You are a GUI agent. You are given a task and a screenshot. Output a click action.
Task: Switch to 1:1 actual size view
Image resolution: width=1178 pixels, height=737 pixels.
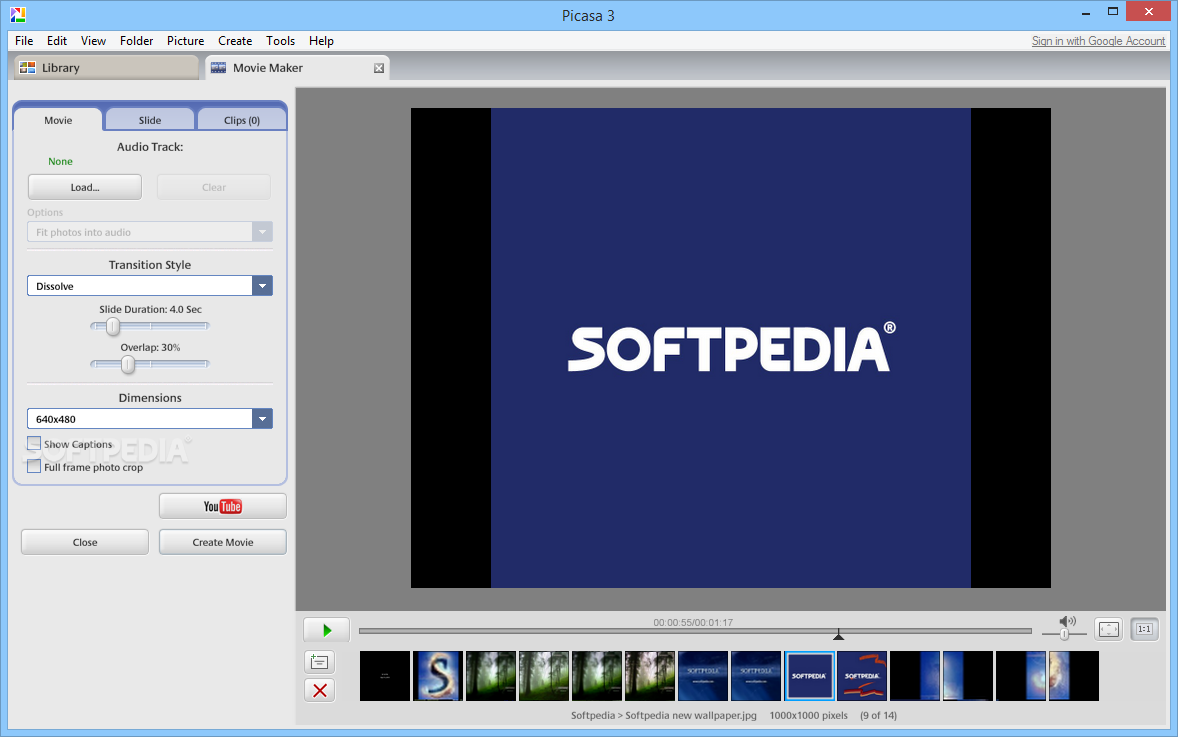tap(1144, 630)
